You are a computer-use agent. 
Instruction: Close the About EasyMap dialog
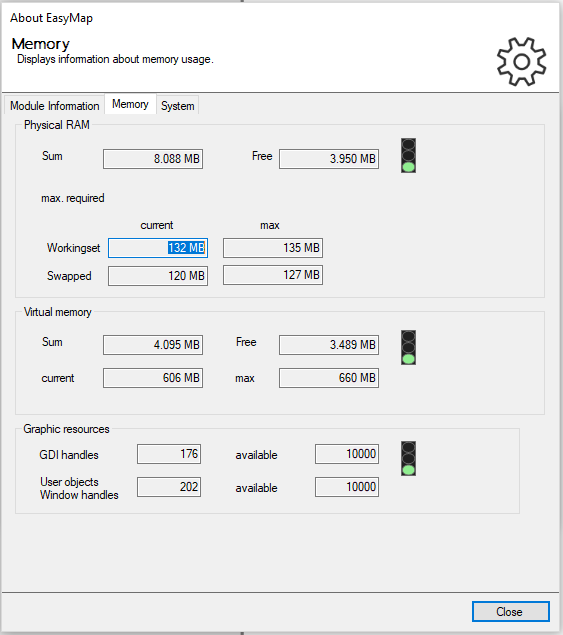(510, 612)
